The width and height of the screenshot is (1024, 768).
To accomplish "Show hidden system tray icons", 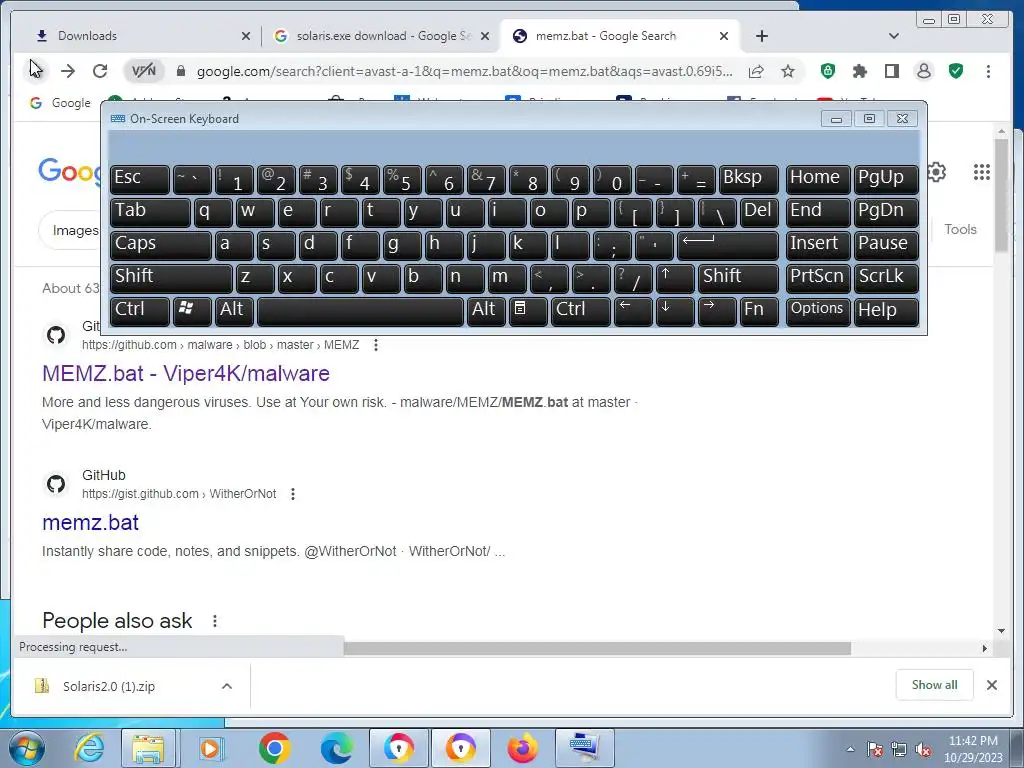I will tap(850, 749).
